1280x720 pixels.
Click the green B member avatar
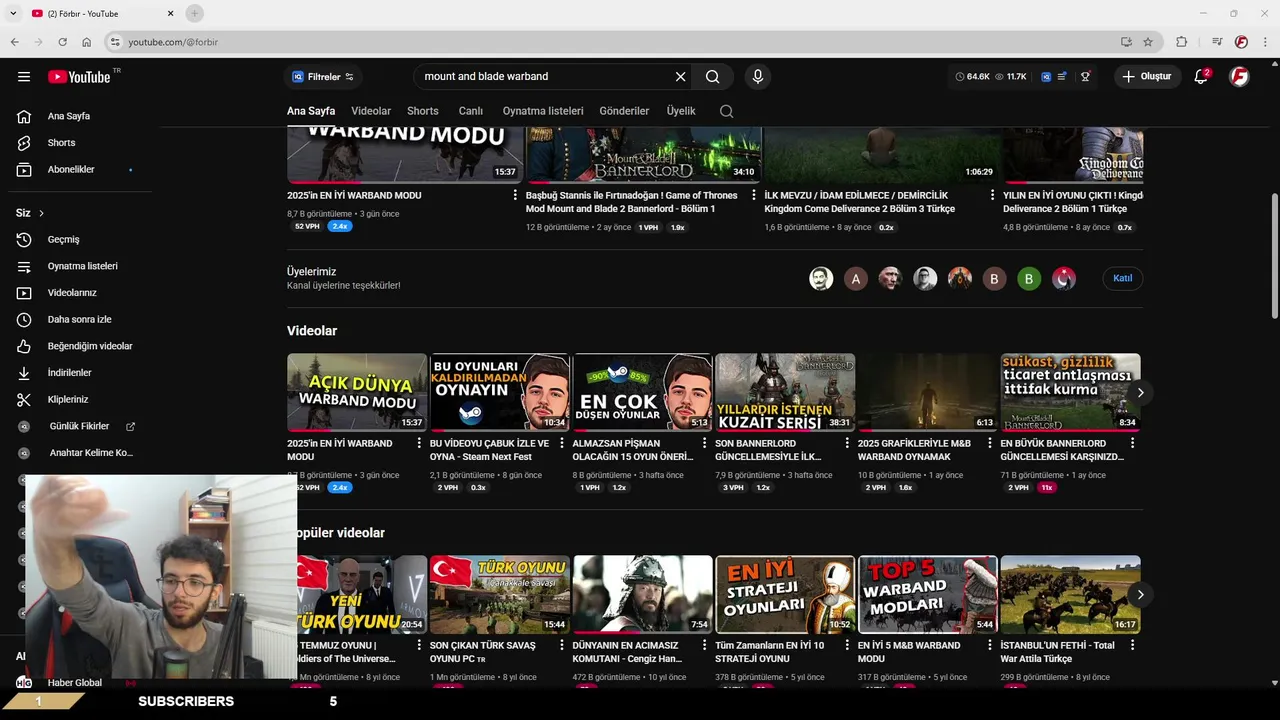[x=1029, y=279]
